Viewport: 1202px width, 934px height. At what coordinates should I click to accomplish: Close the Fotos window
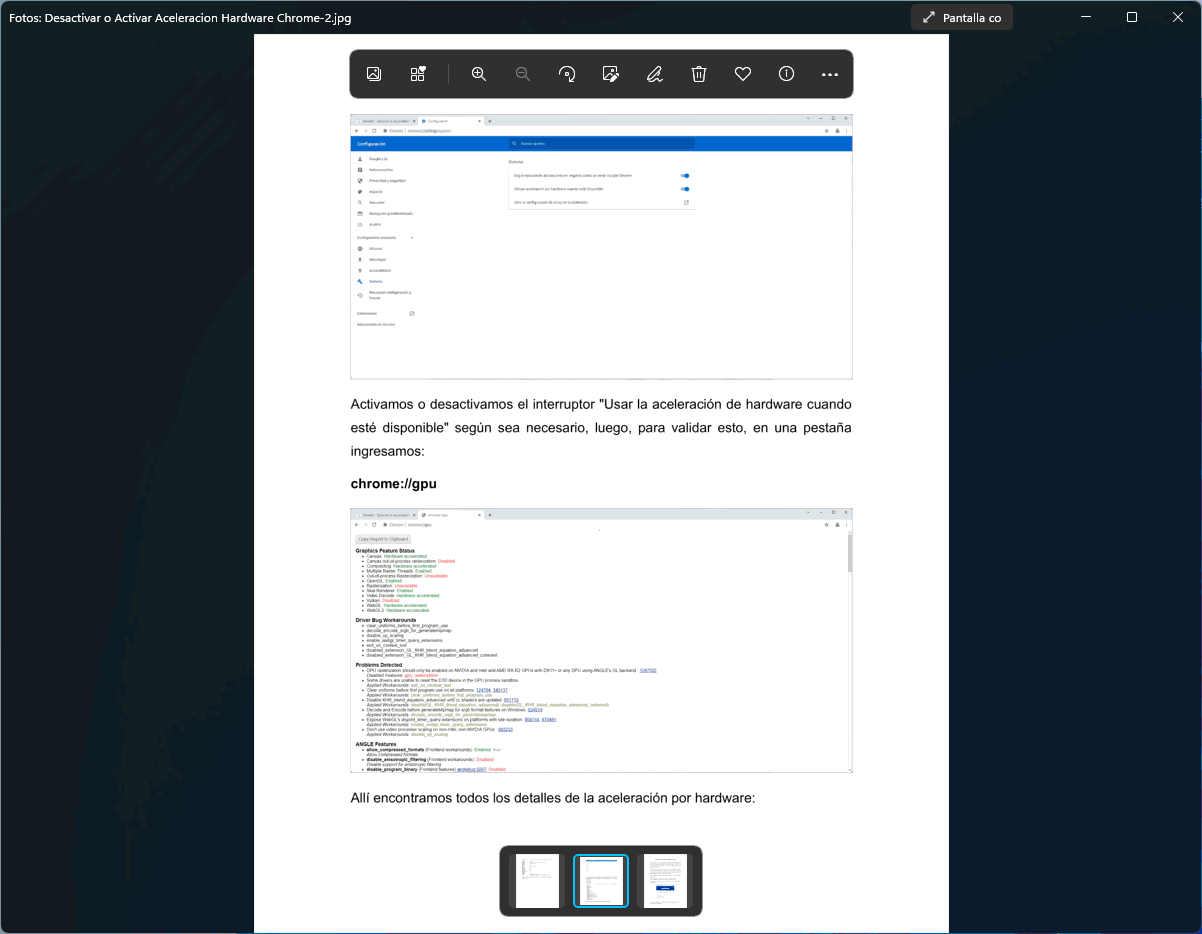tap(1178, 17)
